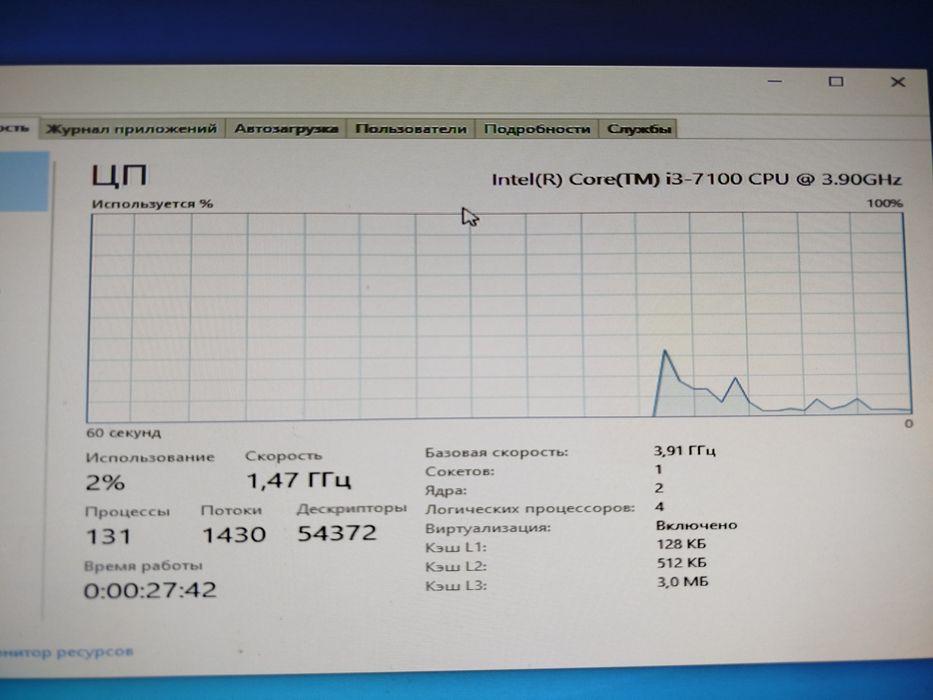Image resolution: width=933 pixels, height=700 pixels.
Task: Click the Сокетов: label
Action: pyautogui.click(x=459, y=471)
